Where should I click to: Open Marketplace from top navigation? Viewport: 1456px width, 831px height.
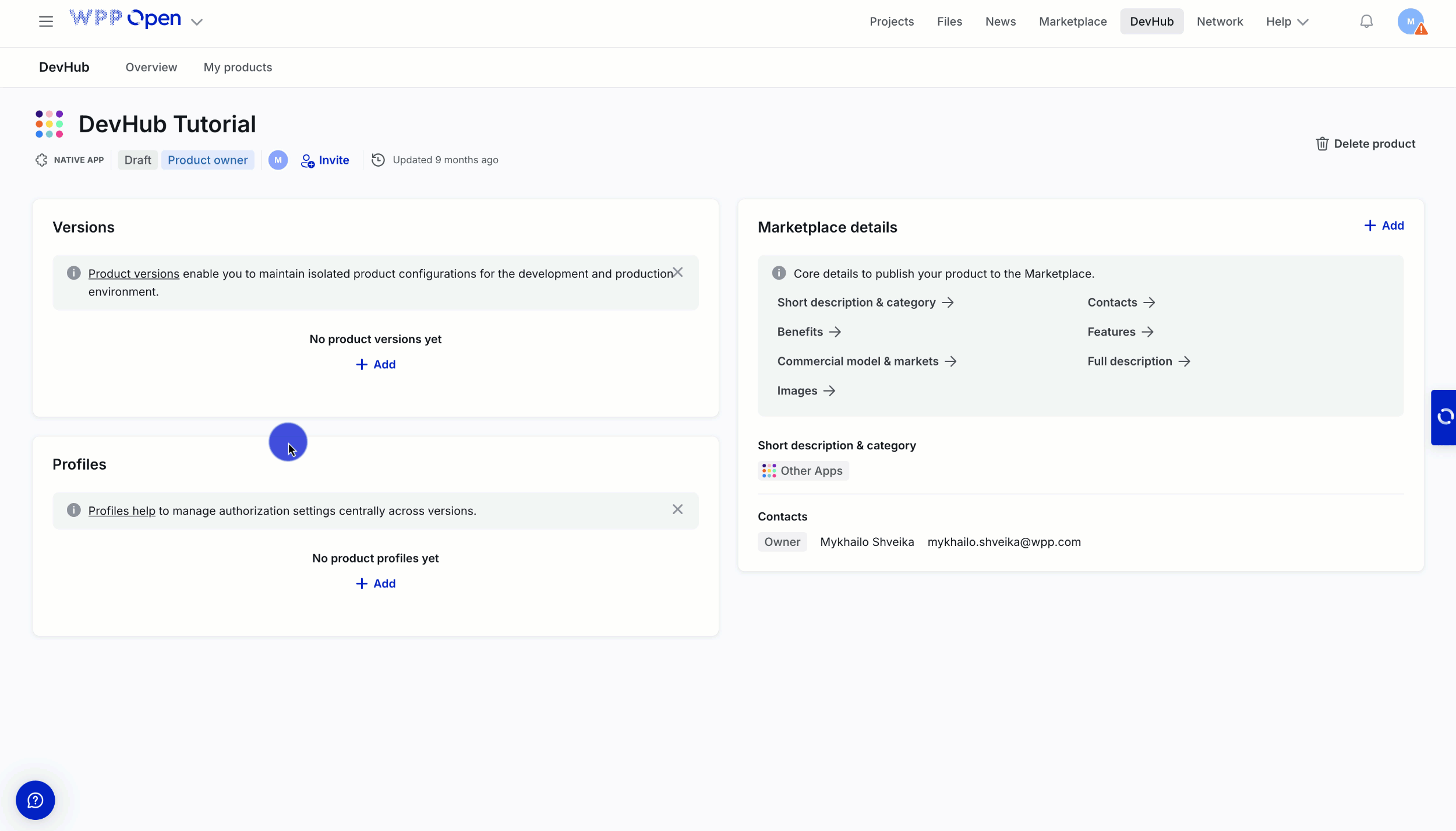(x=1073, y=22)
